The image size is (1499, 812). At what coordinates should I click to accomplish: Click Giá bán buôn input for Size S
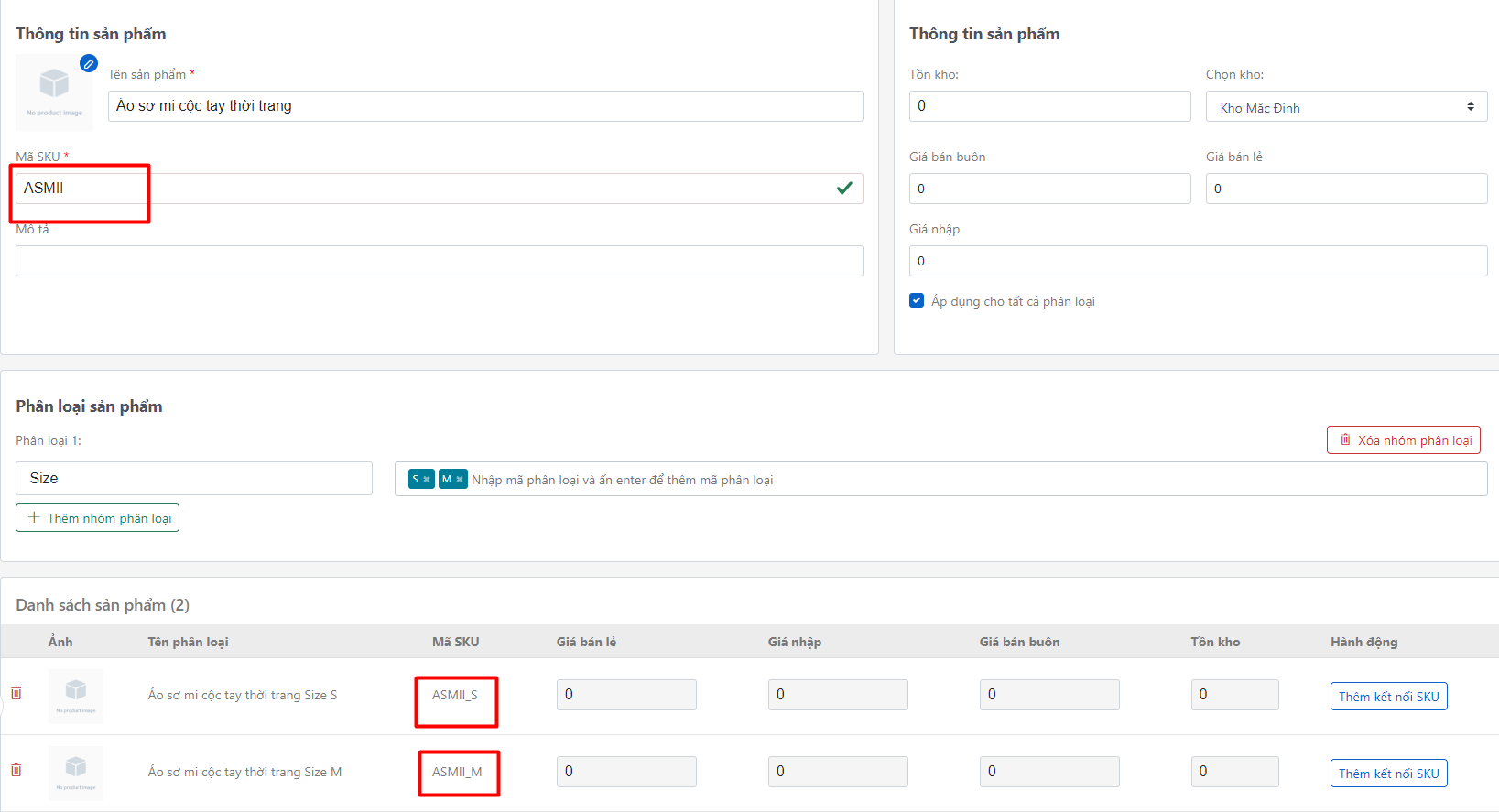point(1049,695)
